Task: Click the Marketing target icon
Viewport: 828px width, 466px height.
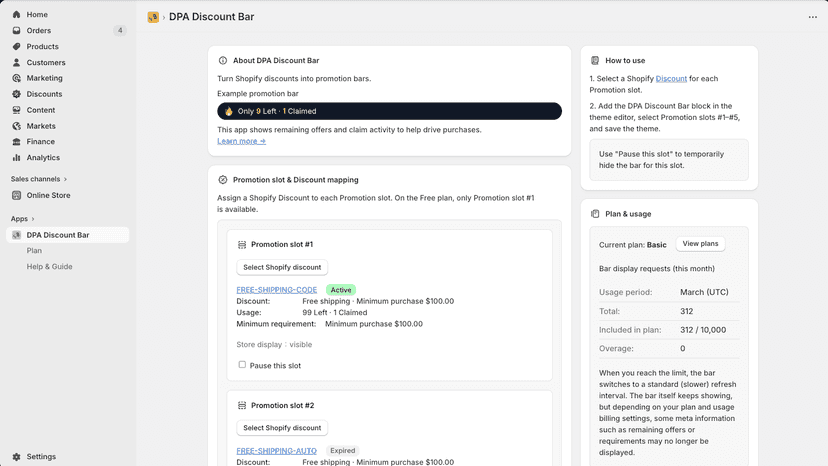Action: pos(16,78)
